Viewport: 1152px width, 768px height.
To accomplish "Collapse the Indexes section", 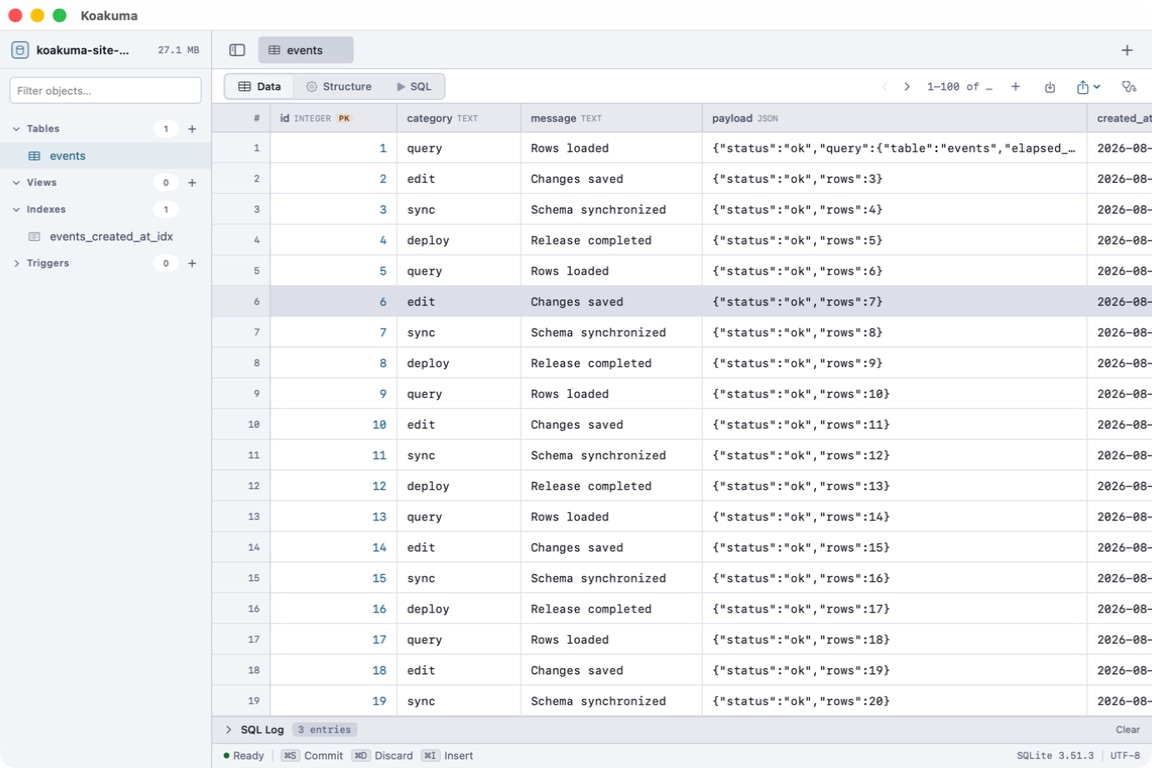I will [x=16, y=209].
